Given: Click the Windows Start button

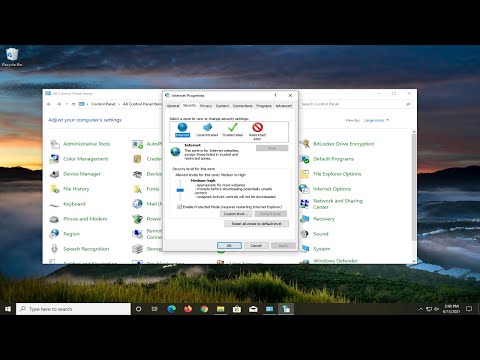Looking at the screenshot, I should (x=8, y=309).
